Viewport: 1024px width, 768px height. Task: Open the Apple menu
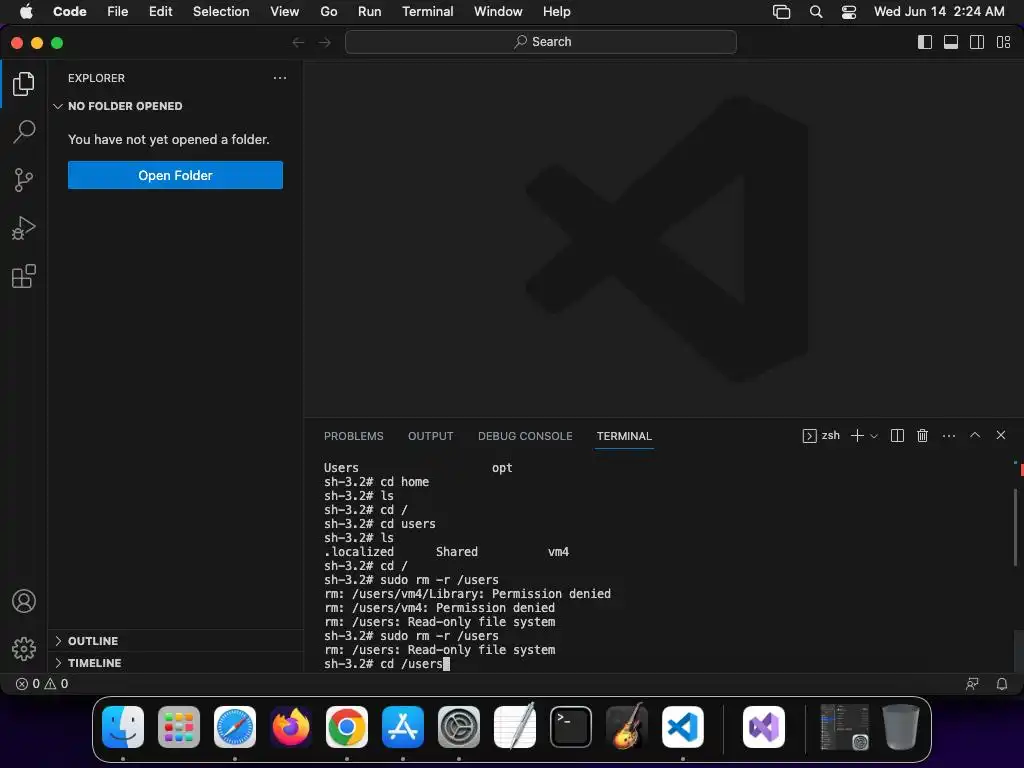point(26,12)
